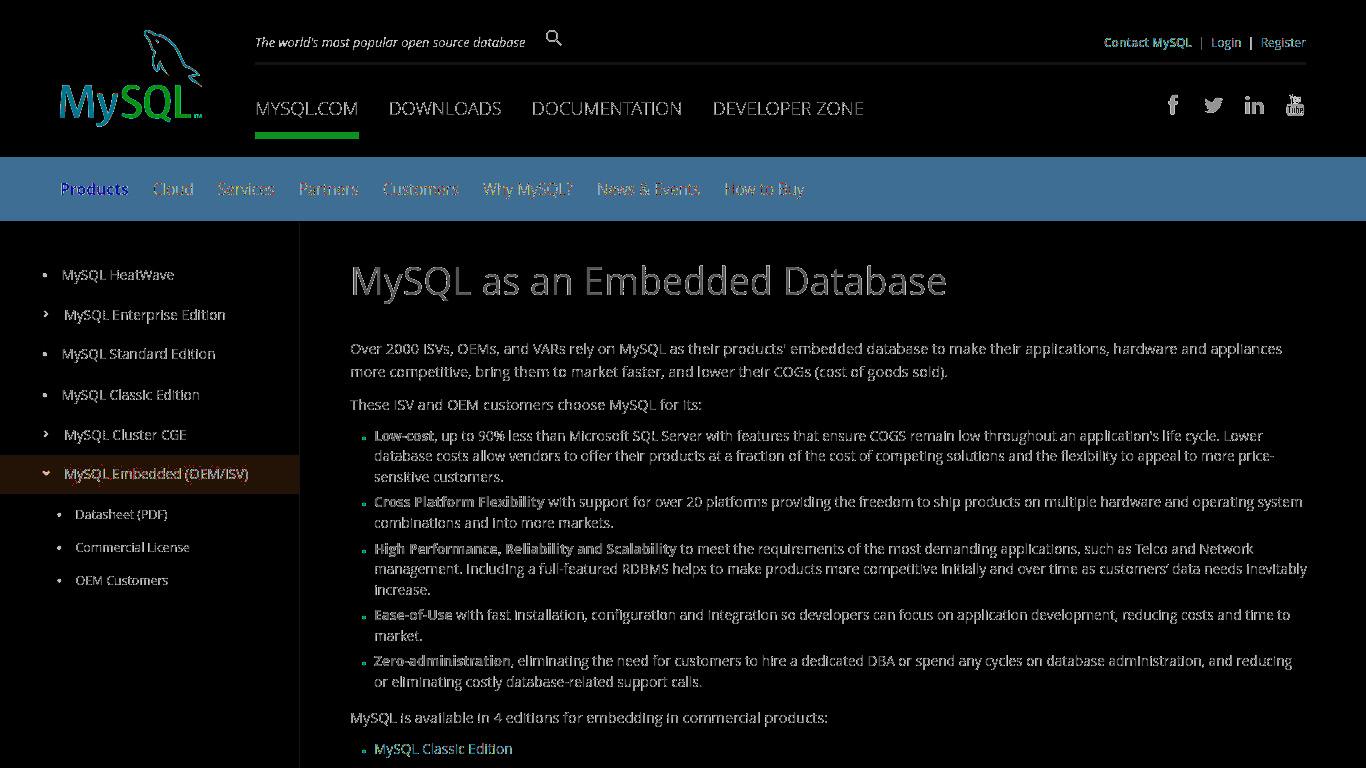Open MySQL Twitter icon
This screenshot has width=1366, height=768.
pos(1213,105)
